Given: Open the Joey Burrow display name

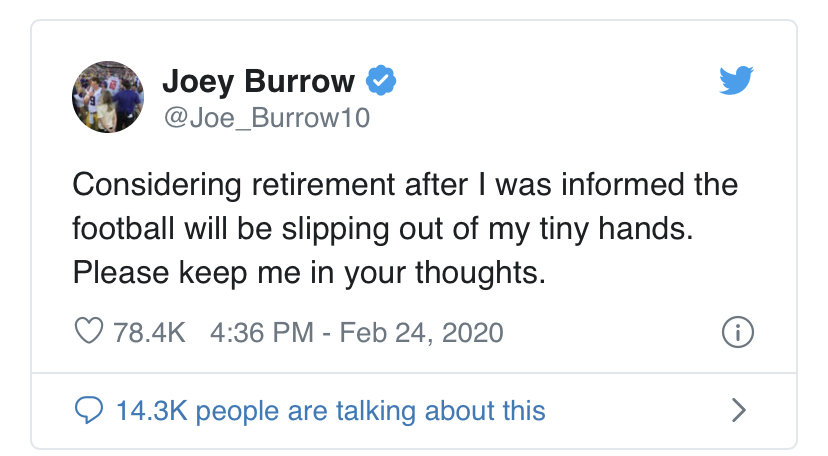Looking at the screenshot, I should pyautogui.click(x=258, y=82).
